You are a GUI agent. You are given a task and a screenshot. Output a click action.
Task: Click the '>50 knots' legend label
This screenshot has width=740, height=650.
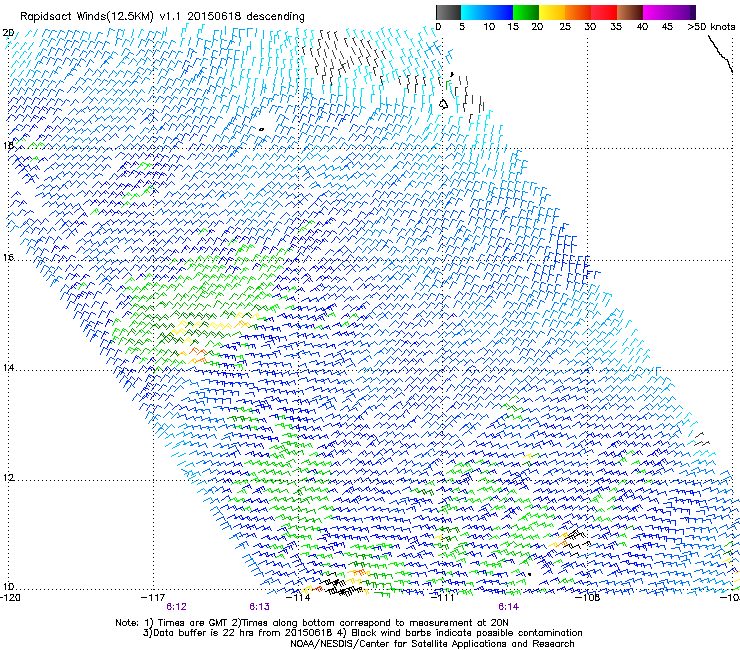pos(711,27)
